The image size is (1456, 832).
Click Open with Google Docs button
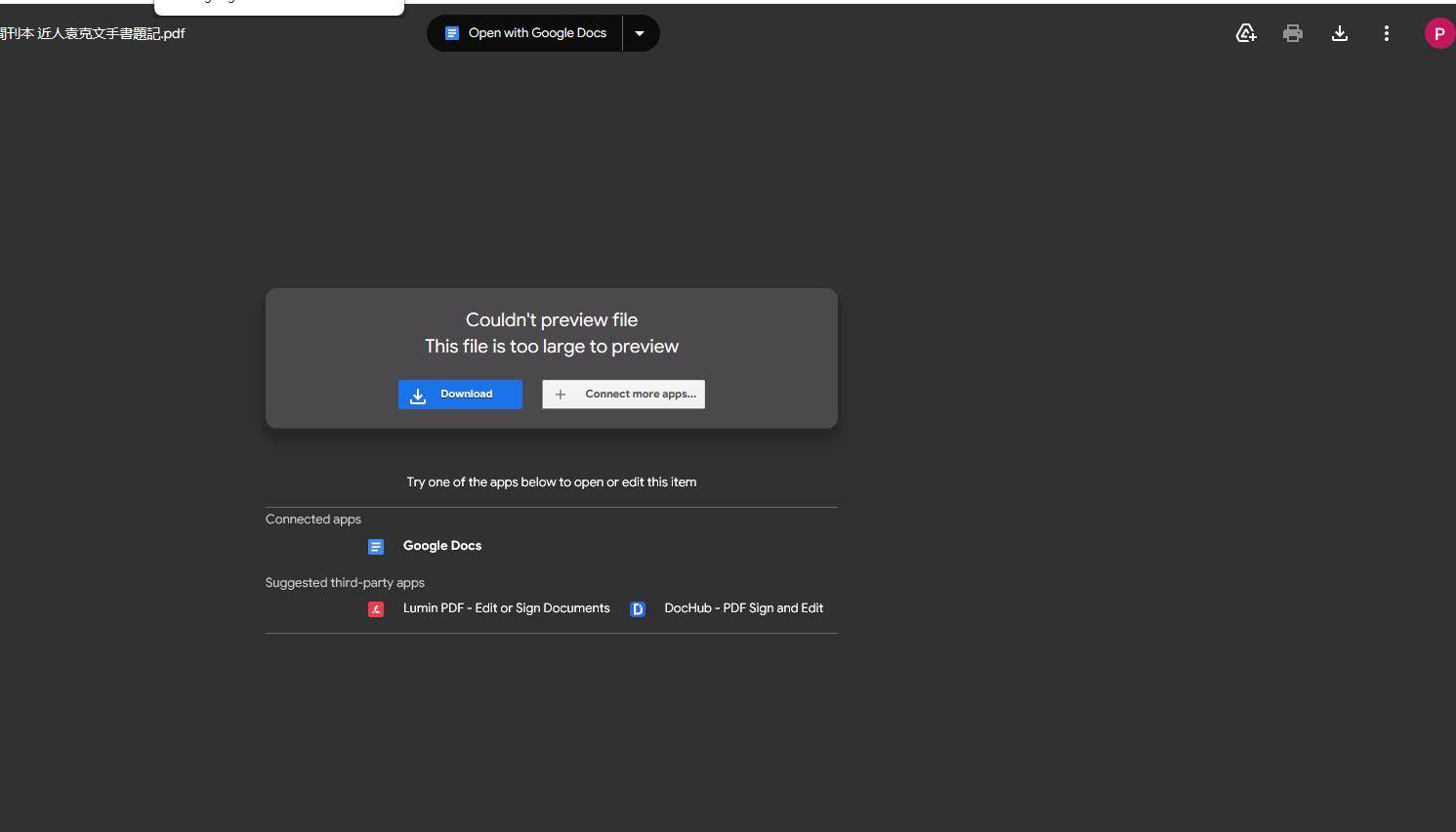tap(525, 33)
